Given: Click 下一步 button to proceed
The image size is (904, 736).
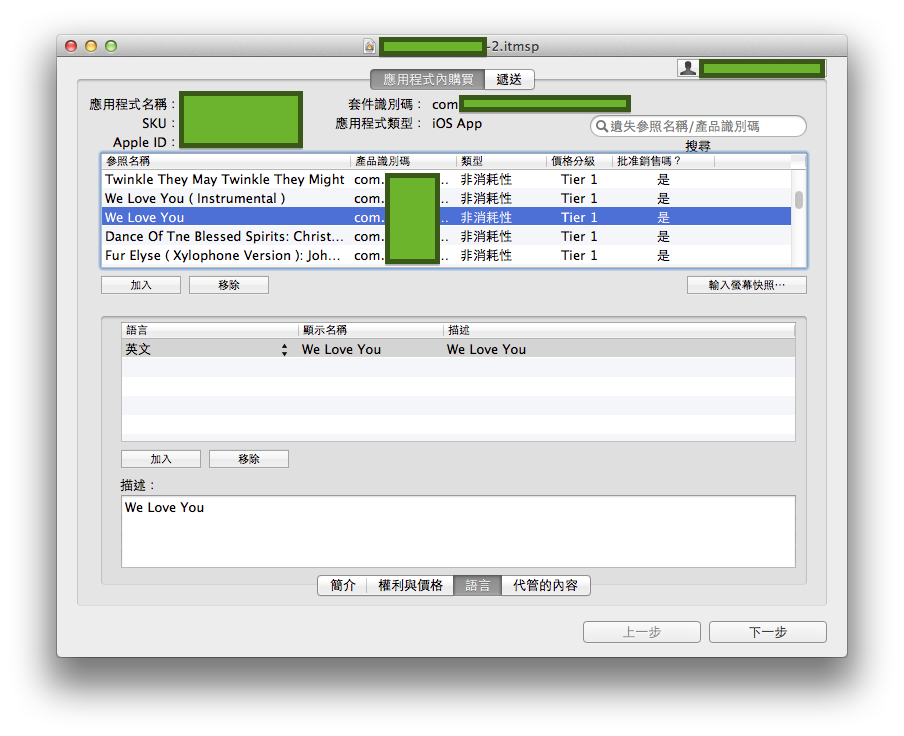Looking at the screenshot, I should (767, 632).
